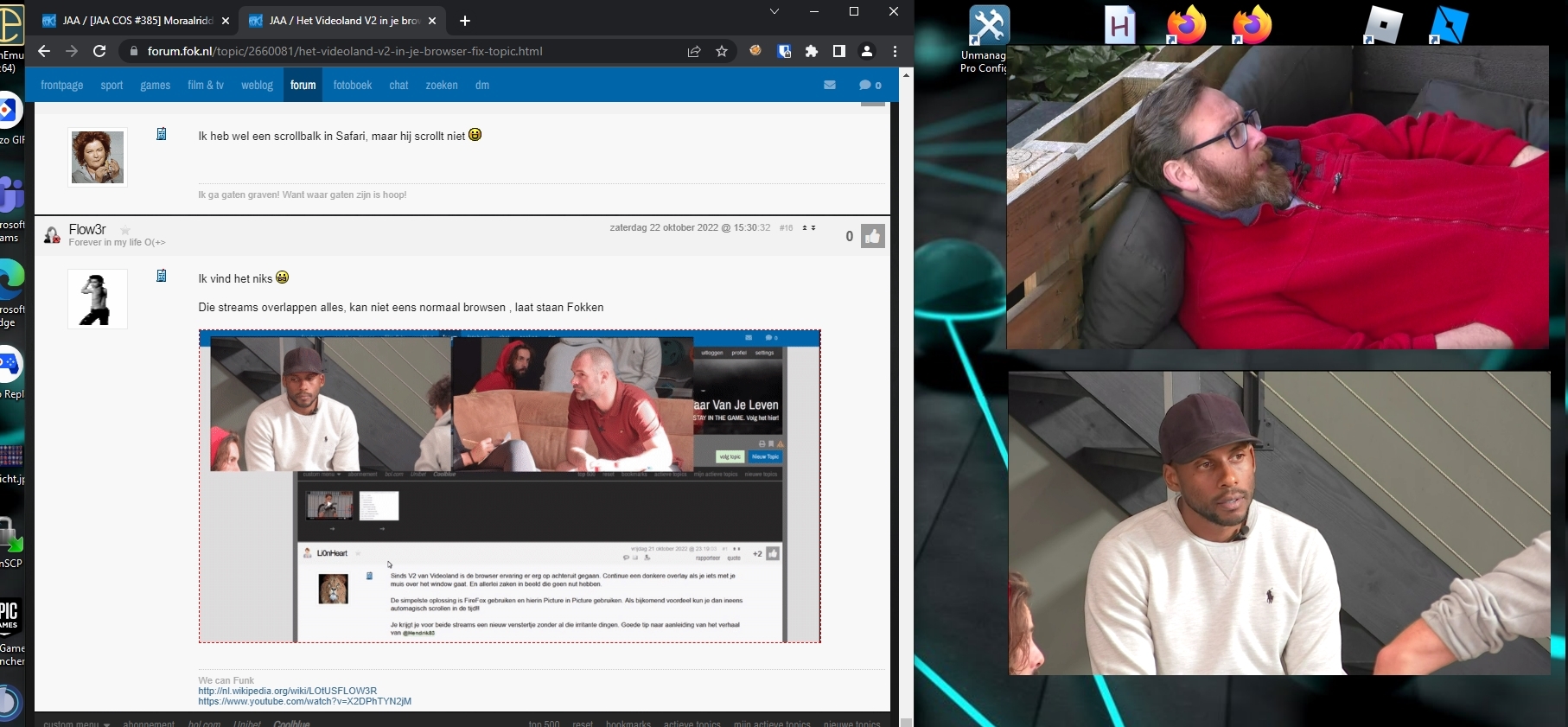Open the sport section
The image size is (1568, 727).
point(112,85)
